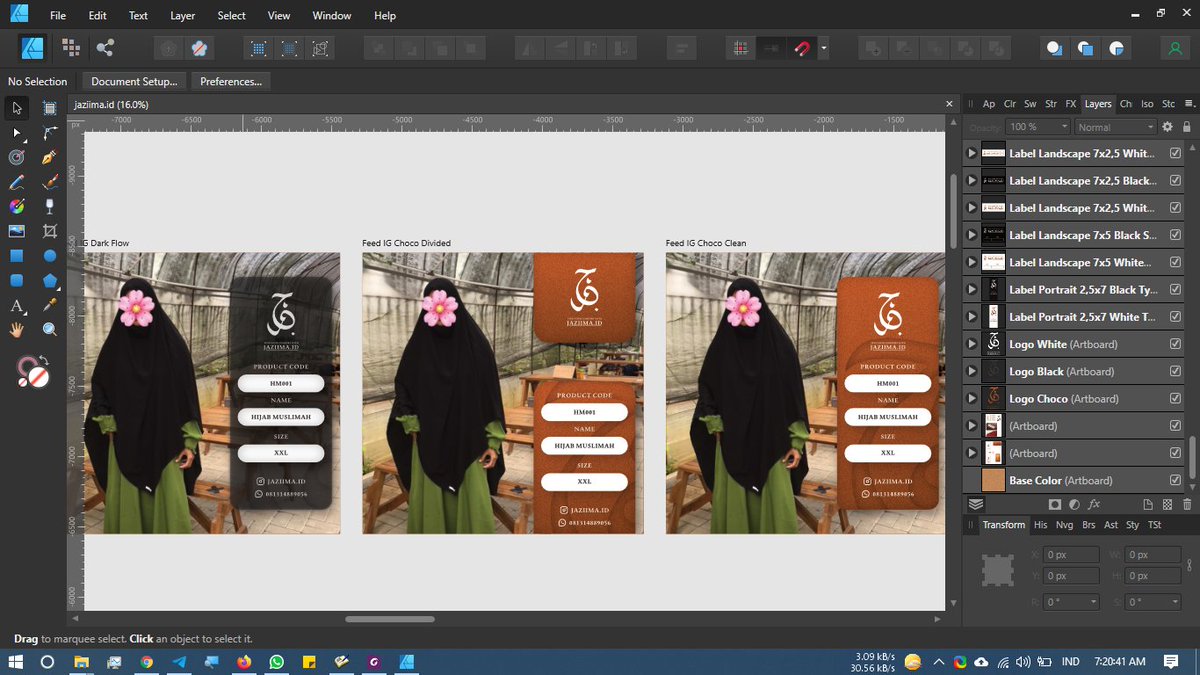Select the Vector Brush tool

49,182
